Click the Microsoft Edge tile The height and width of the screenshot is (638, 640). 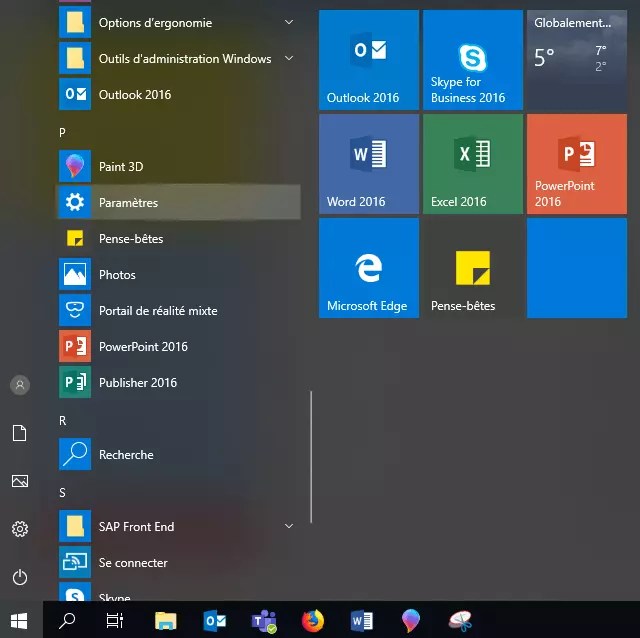coord(369,268)
